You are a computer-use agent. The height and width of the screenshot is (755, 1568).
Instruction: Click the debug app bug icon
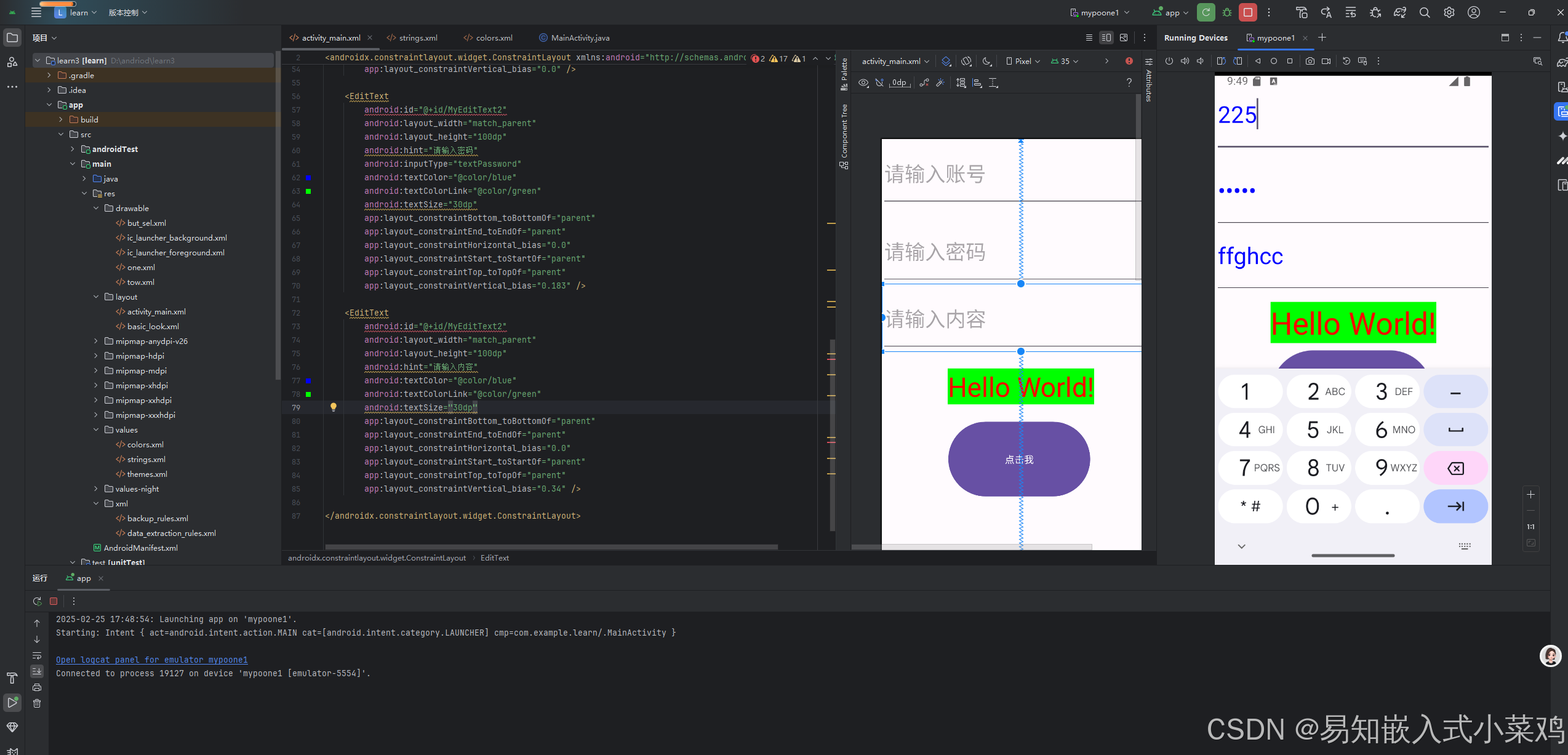pyautogui.click(x=1227, y=12)
